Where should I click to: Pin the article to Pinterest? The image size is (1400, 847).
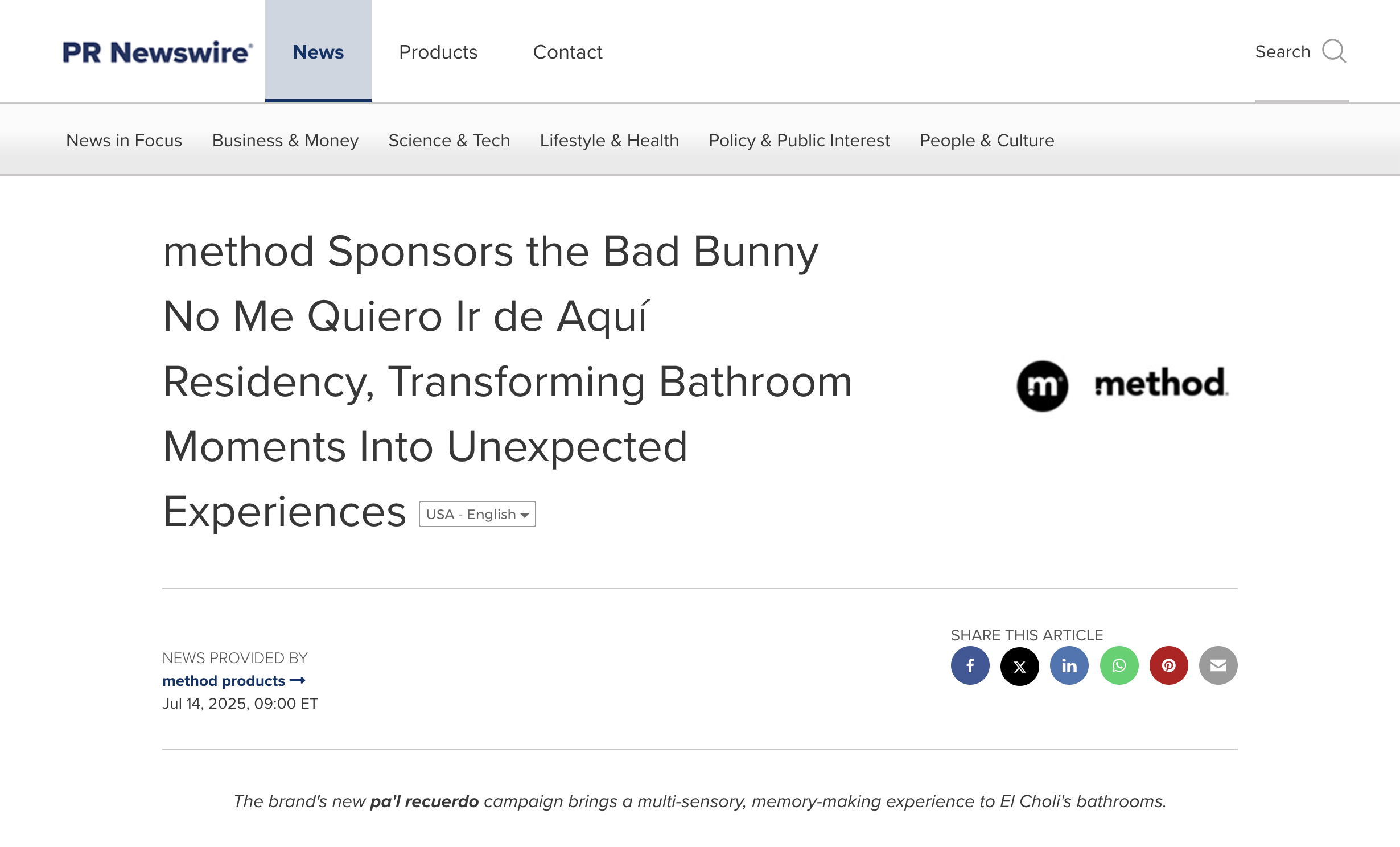[1168, 665]
